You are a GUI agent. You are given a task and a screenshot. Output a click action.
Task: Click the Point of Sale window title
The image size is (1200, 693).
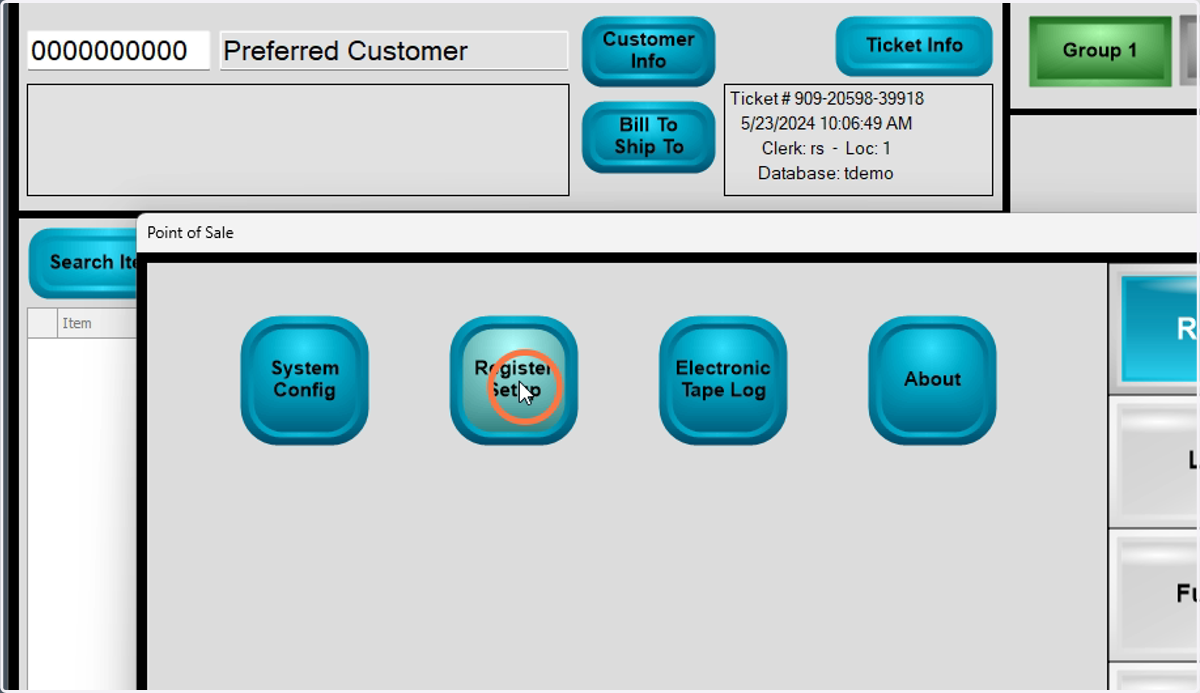190,232
